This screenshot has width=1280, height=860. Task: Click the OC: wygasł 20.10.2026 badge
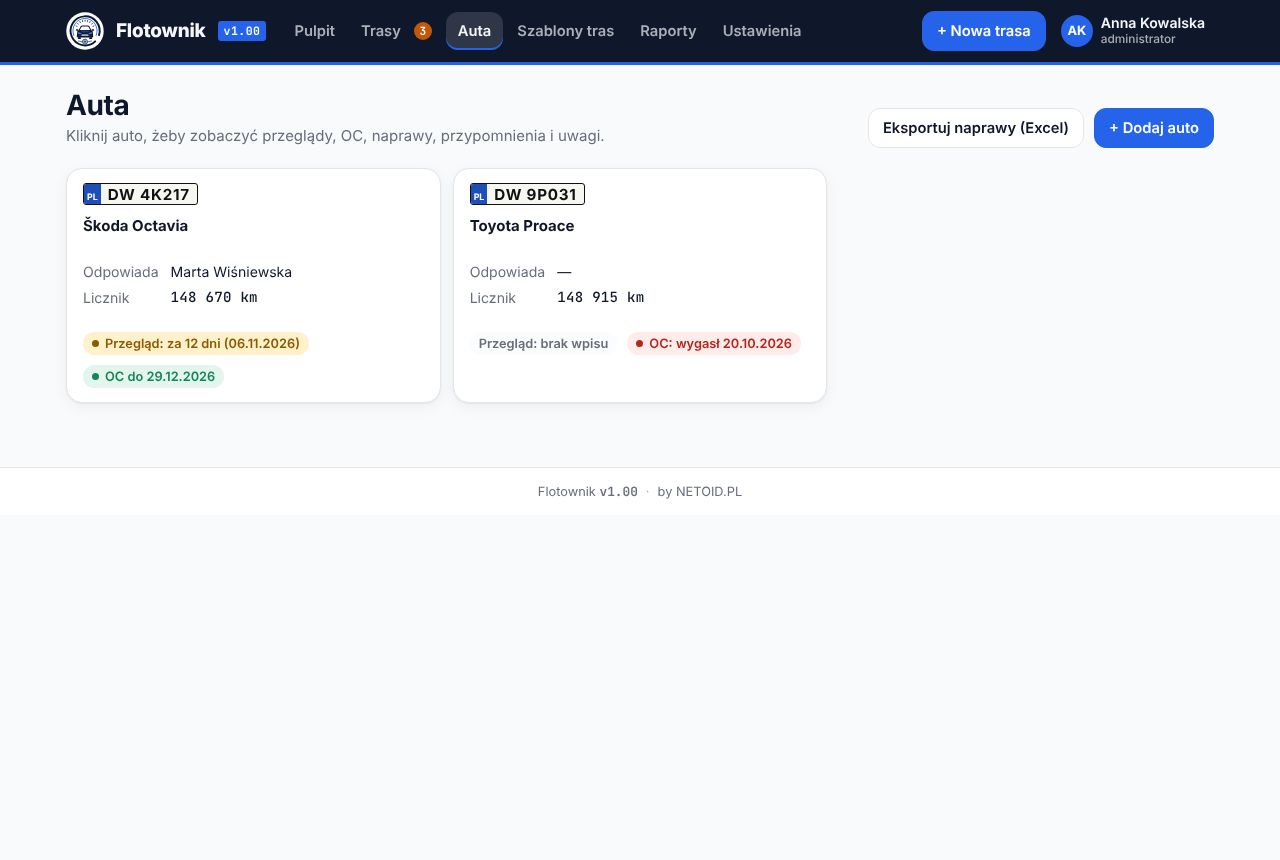[x=714, y=344]
